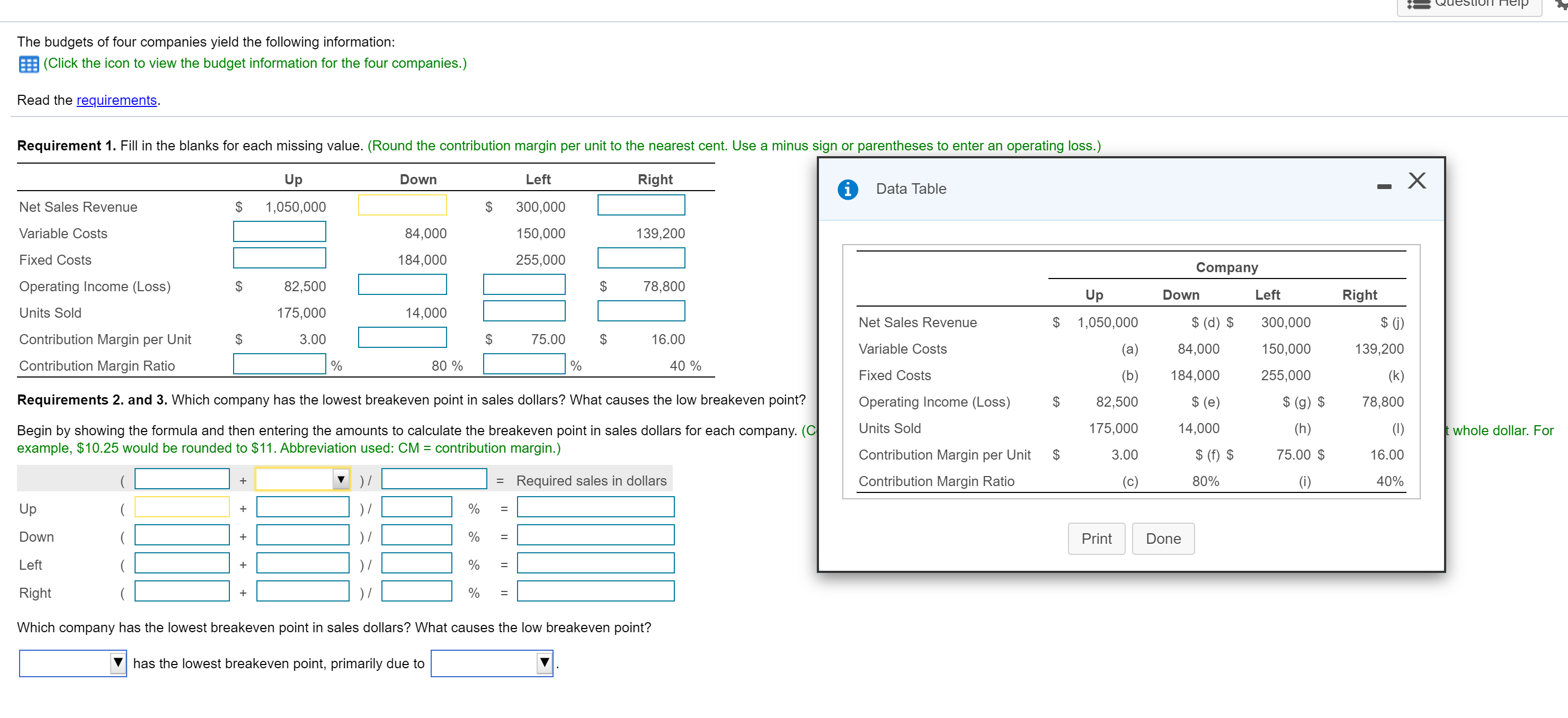Click the budget information table icon

[28, 64]
